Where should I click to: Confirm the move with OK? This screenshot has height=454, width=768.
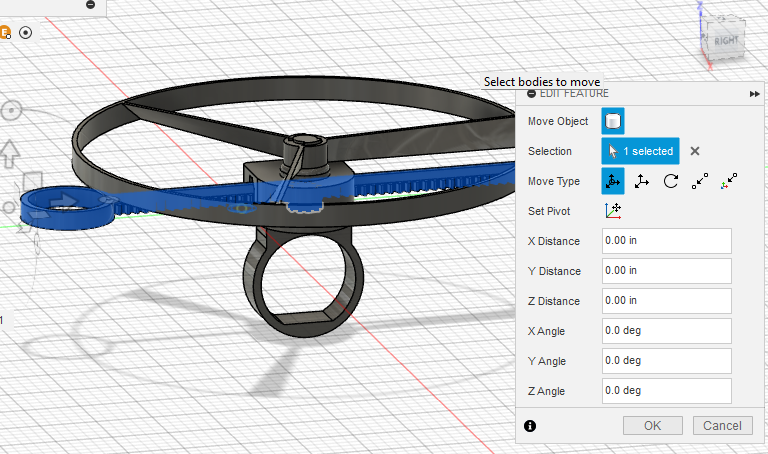point(652,426)
